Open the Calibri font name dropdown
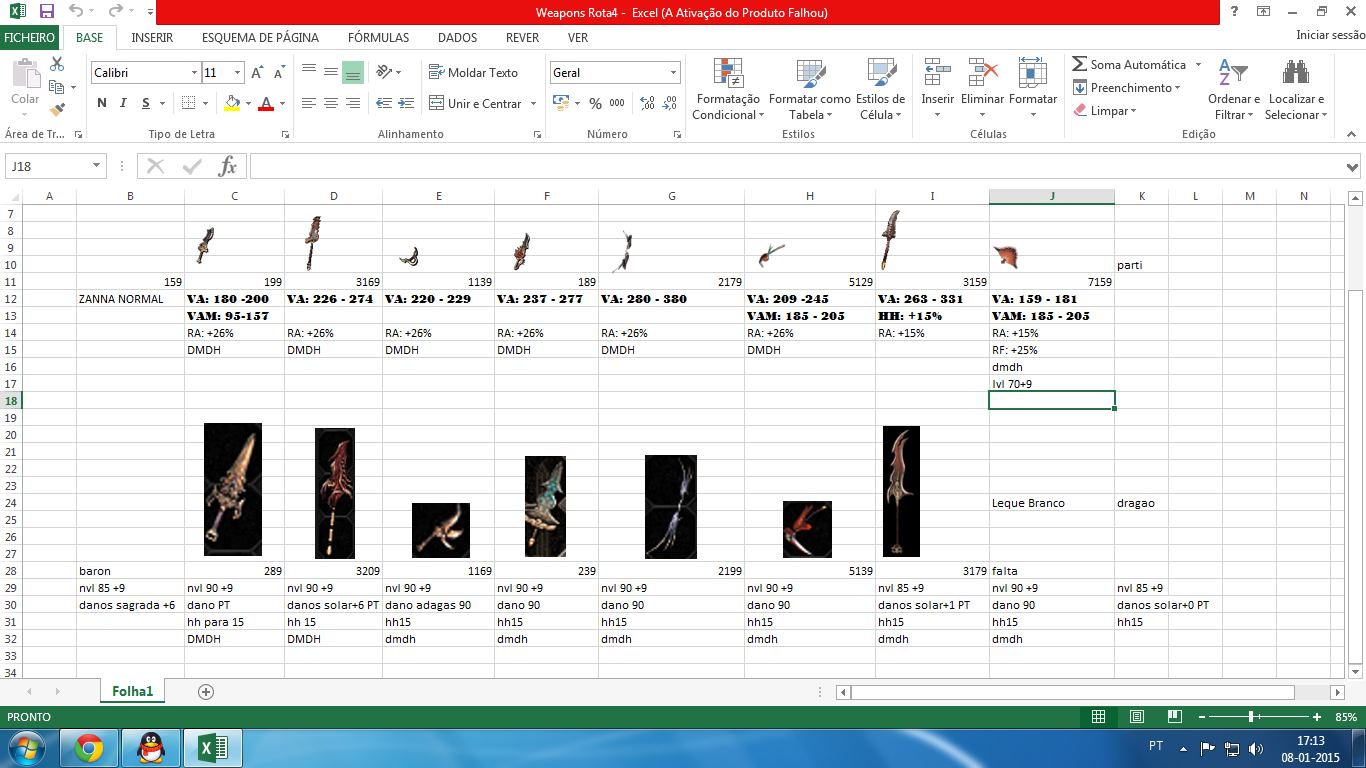Screen dimensions: 1366x768 point(195,73)
